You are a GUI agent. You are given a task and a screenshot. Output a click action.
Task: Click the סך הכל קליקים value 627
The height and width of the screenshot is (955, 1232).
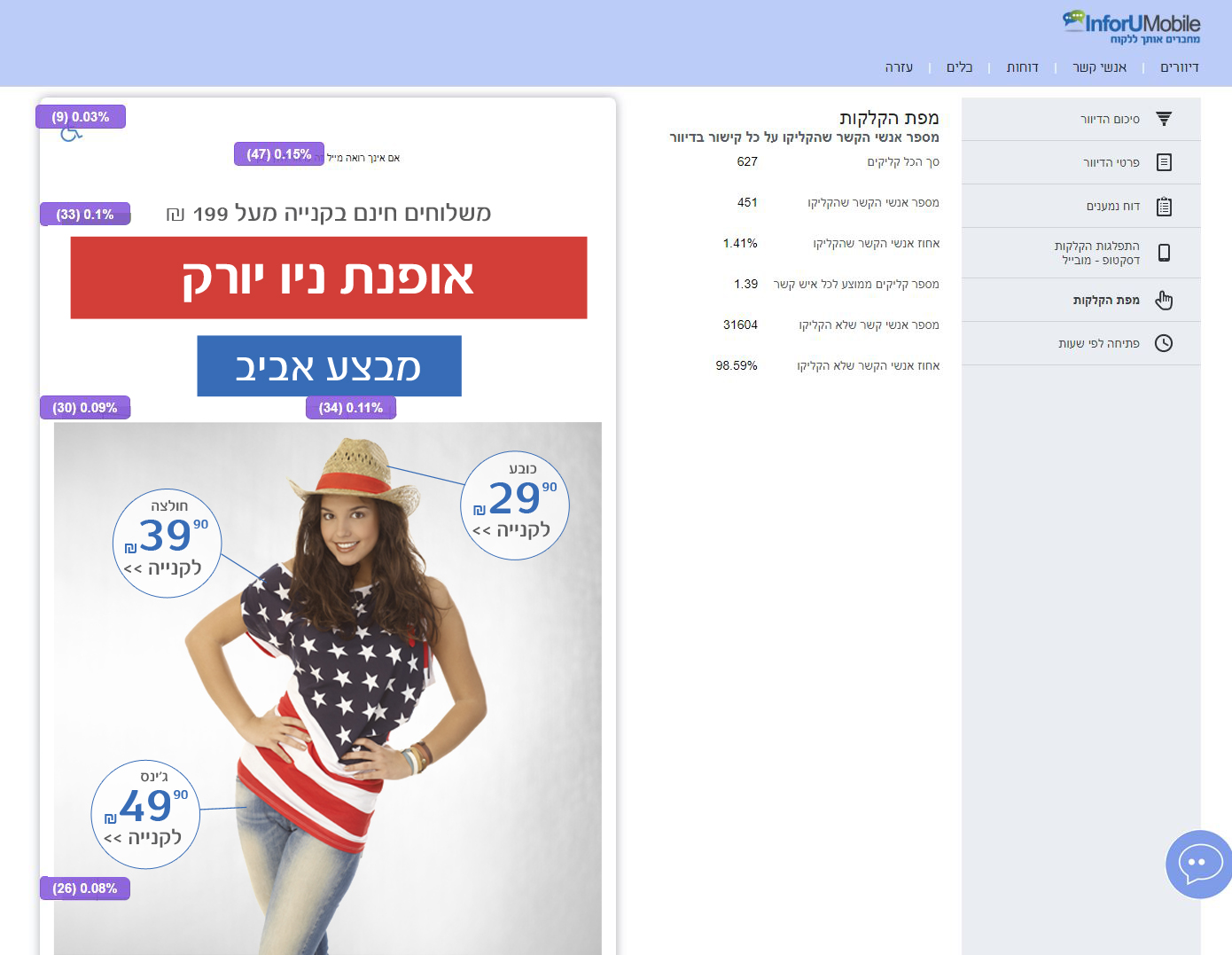click(747, 161)
